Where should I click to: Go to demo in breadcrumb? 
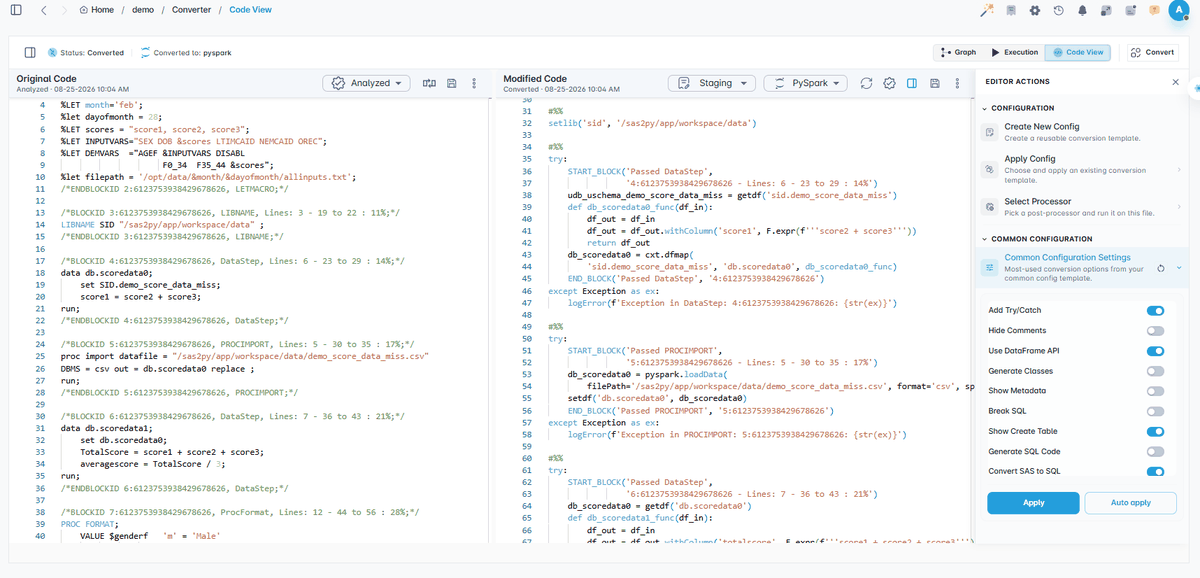point(142,10)
